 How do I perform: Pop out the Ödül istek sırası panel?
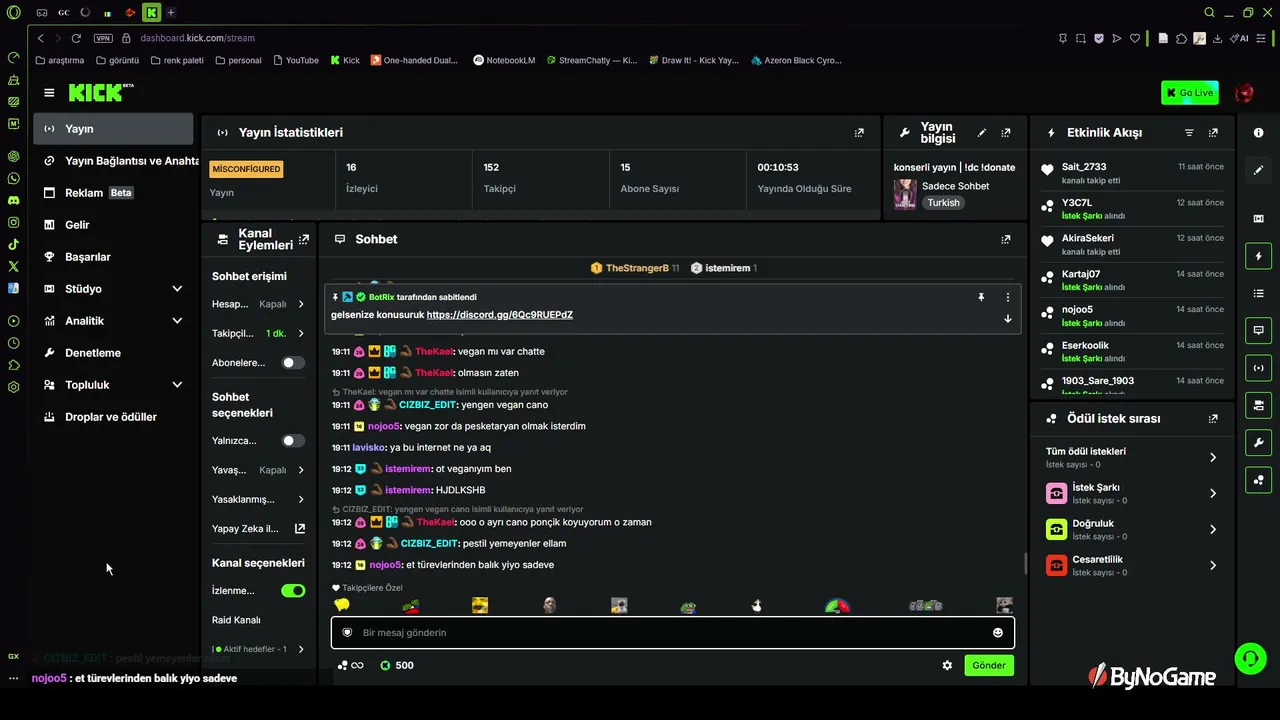1213,419
